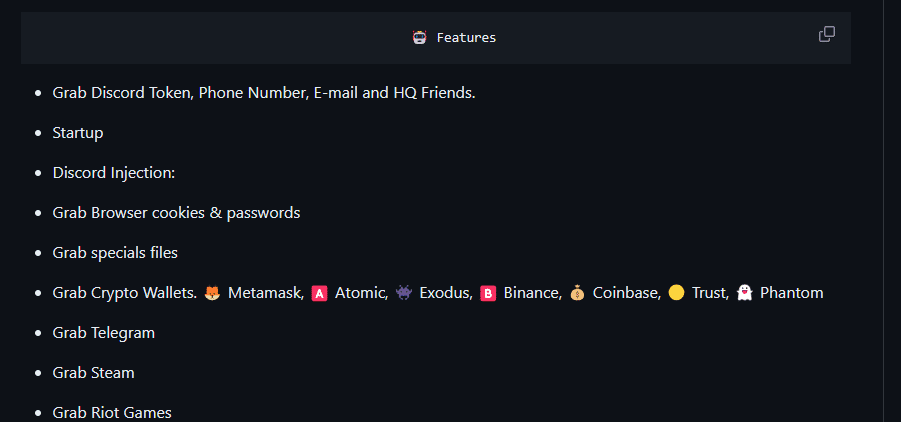Click the purple alien icon before Exodus
The height and width of the screenshot is (422, 901).
[404, 293]
